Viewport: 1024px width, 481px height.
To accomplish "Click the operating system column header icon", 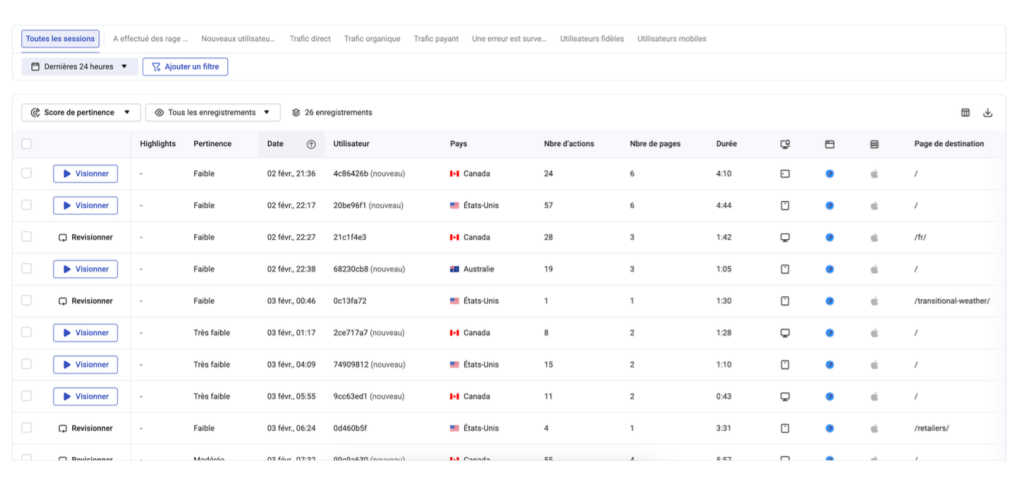I will [874, 144].
